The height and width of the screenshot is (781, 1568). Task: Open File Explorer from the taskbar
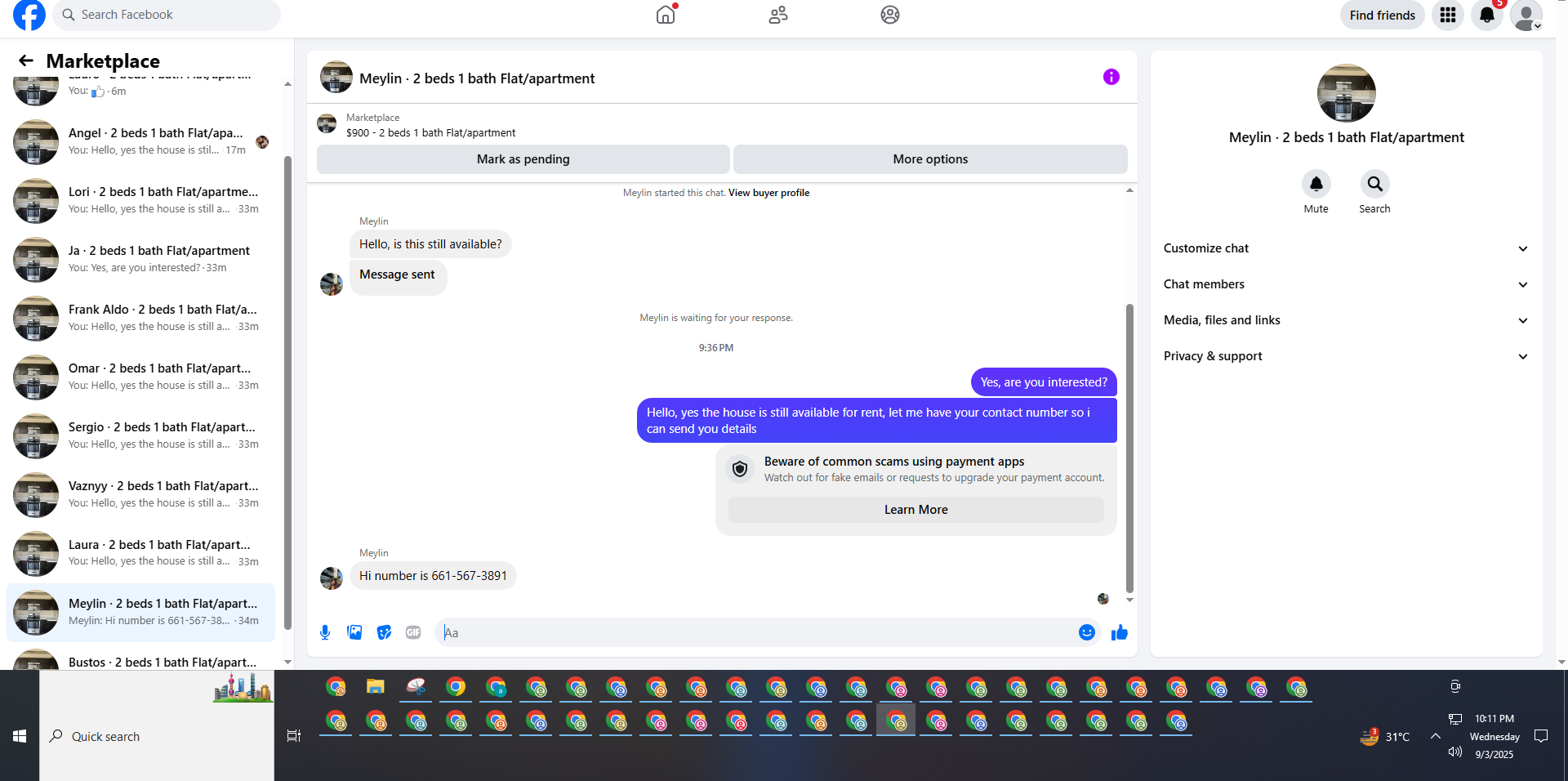coord(375,687)
